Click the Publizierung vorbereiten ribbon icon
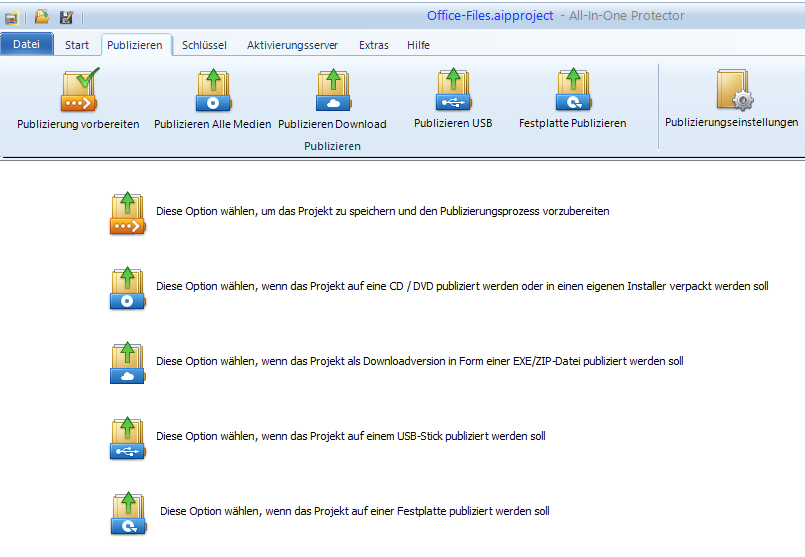The image size is (805, 557). point(78,92)
